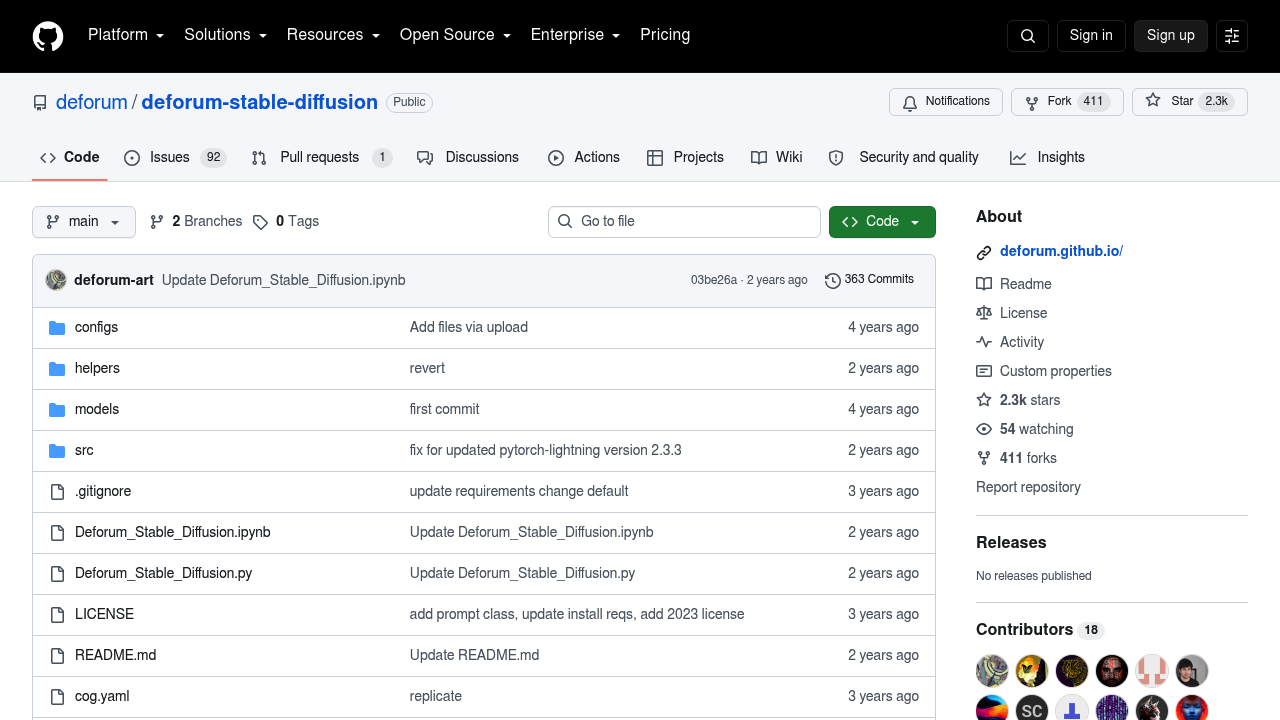This screenshot has width=1280, height=720.
Task: Open the green Code dropdown button
Action: [882, 222]
